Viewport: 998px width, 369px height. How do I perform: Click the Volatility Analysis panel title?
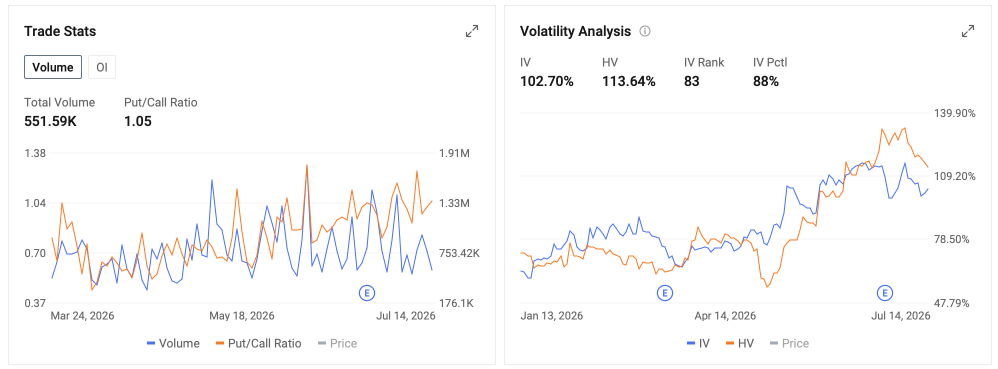pos(575,31)
